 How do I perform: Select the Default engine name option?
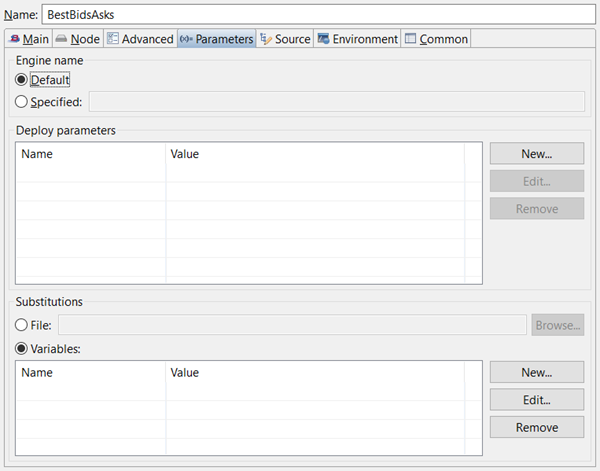22,79
